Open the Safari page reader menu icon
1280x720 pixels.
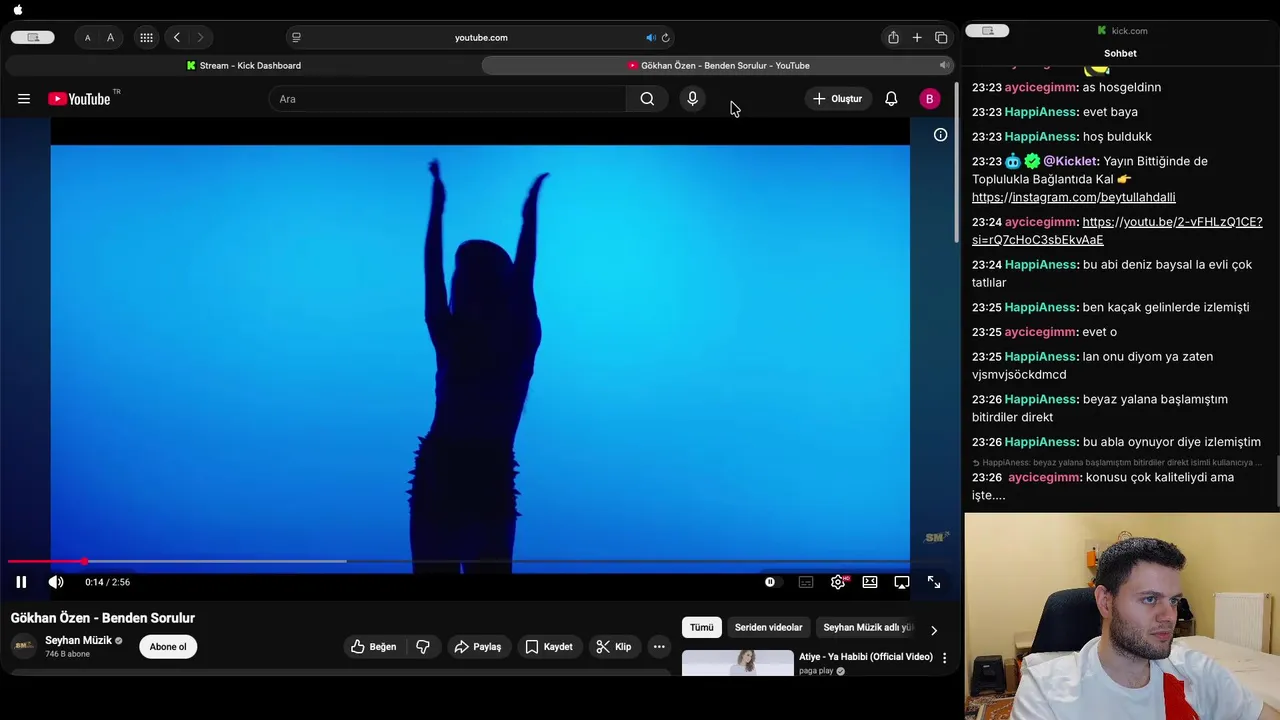coord(295,38)
